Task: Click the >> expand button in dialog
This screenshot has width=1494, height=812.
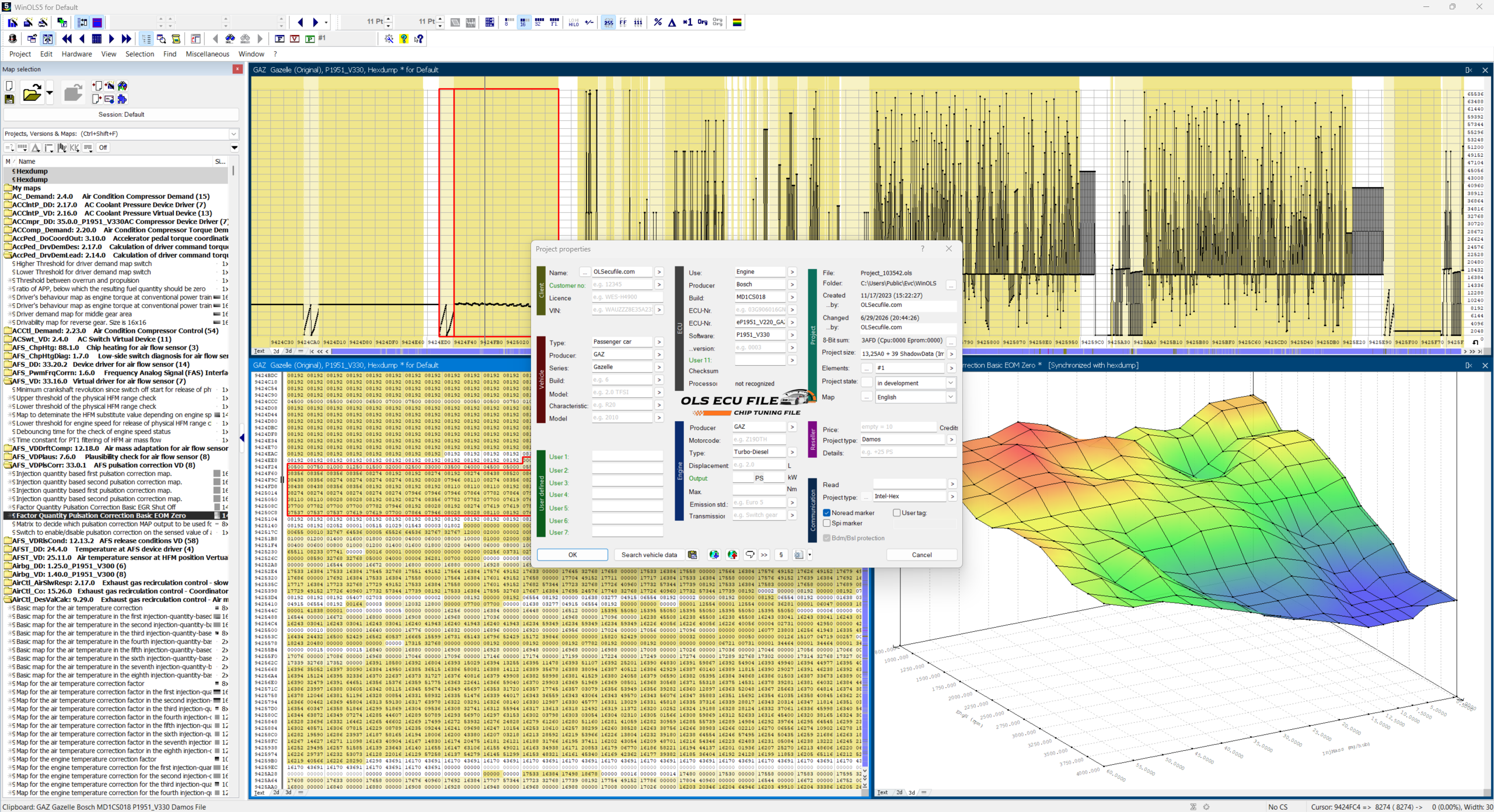Action: (764, 555)
